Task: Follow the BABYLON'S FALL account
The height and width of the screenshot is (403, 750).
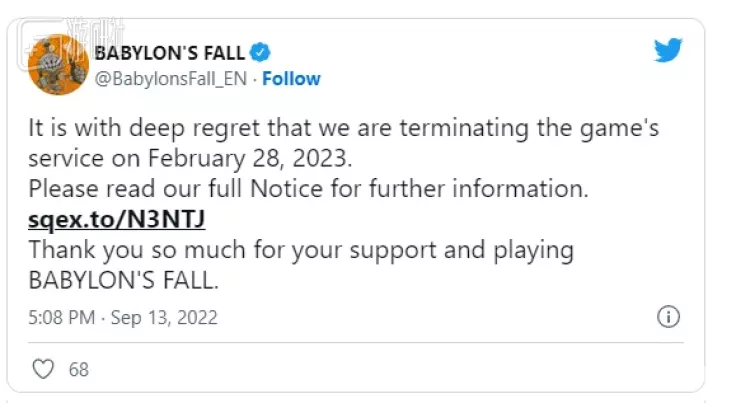Action: coord(291,78)
